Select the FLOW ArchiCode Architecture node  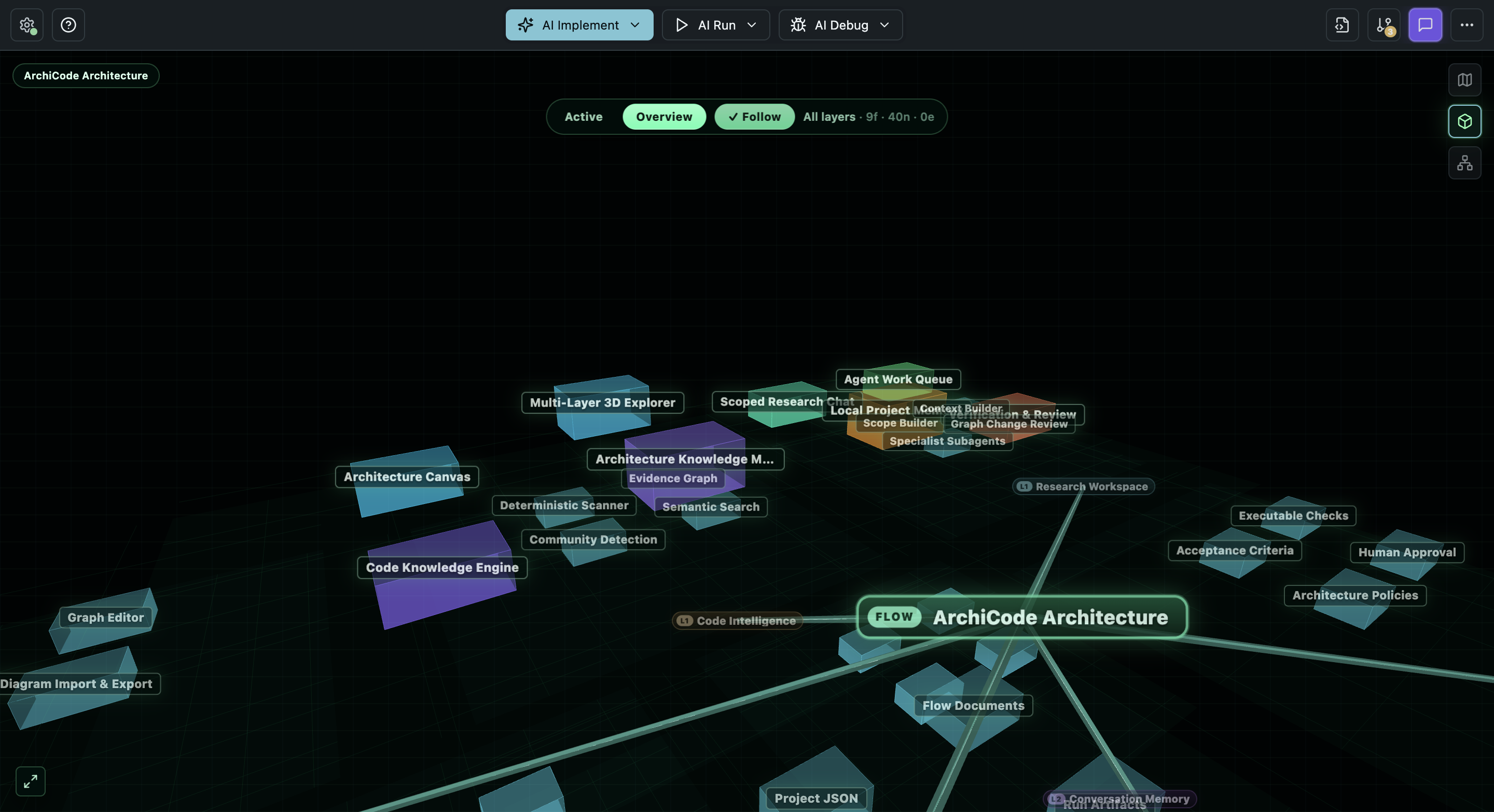click(1022, 617)
